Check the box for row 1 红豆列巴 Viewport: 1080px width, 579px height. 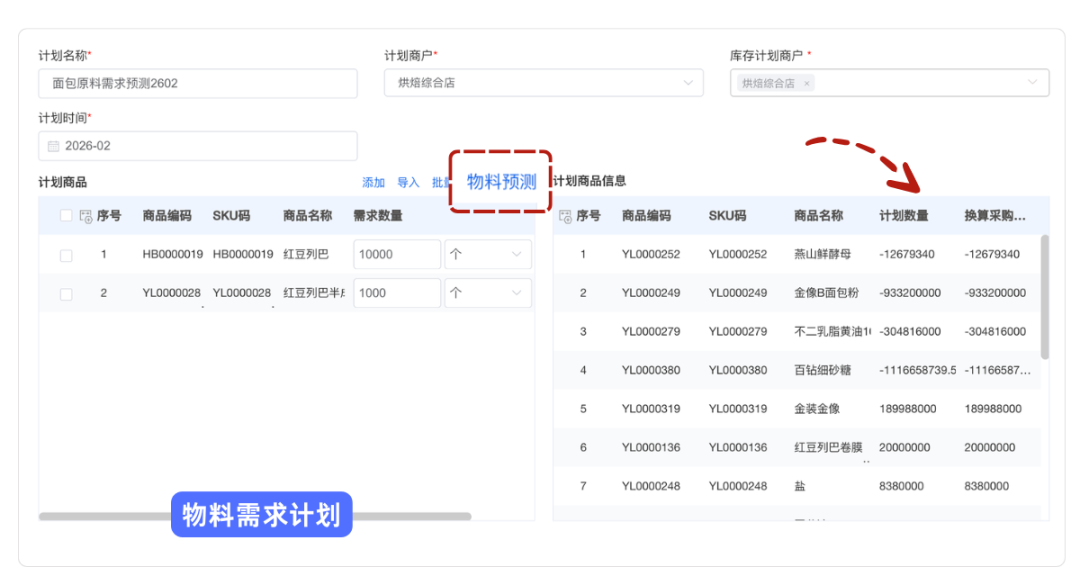tap(66, 255)
